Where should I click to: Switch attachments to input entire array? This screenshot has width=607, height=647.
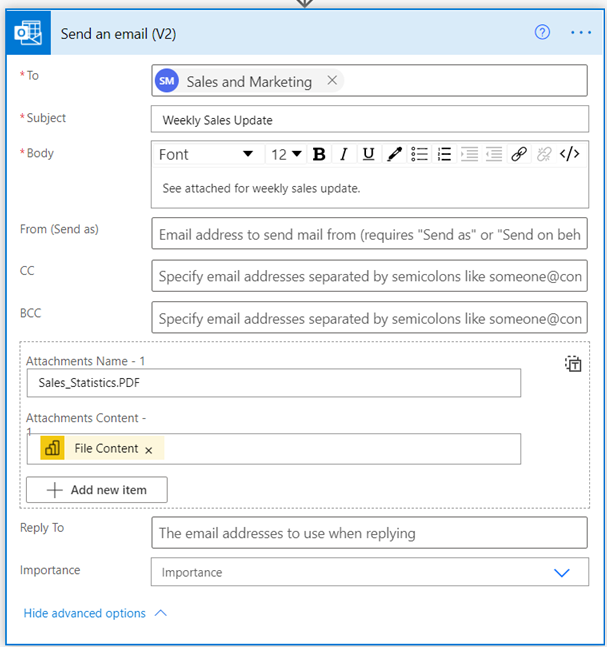(573, 364)
